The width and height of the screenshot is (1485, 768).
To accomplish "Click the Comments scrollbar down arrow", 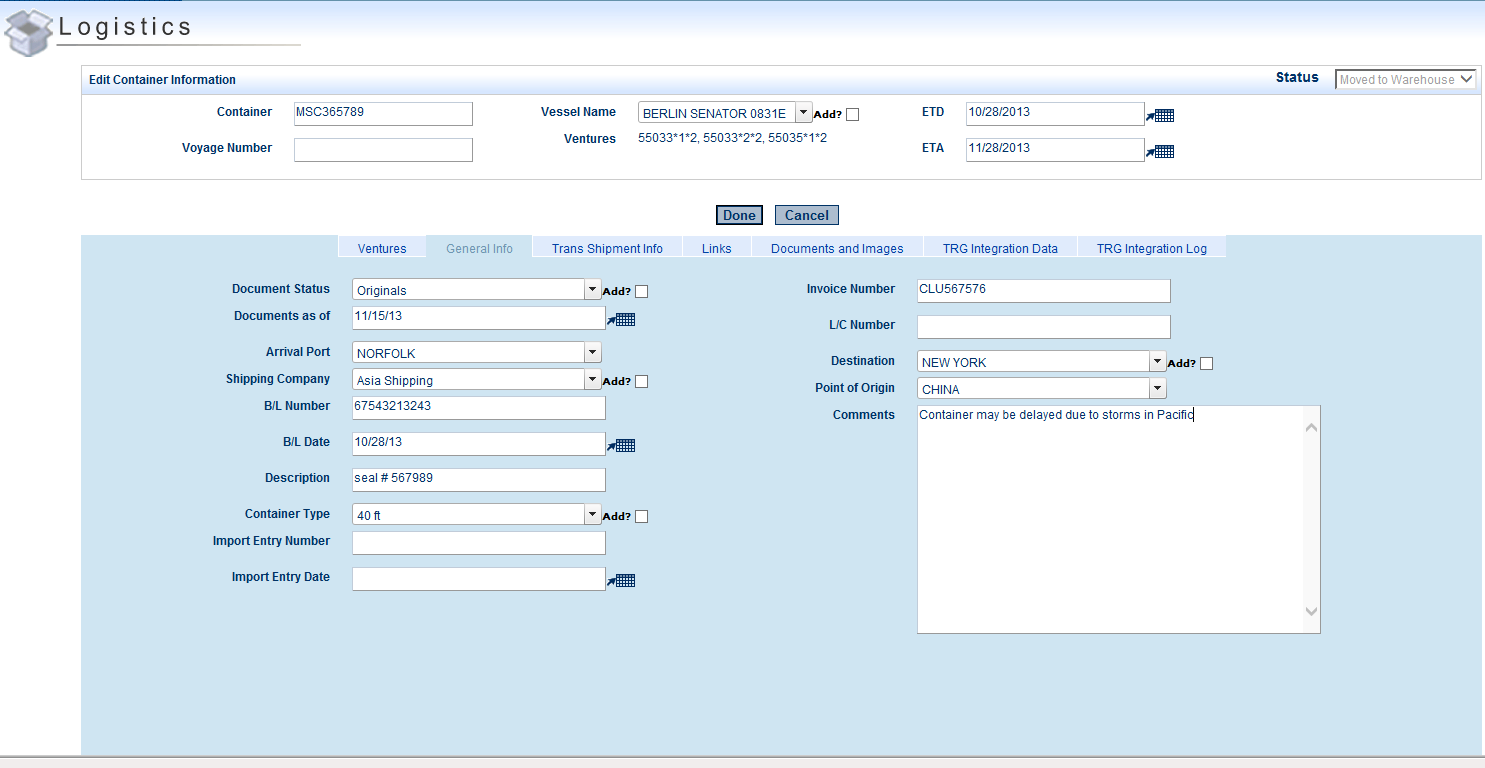I will 1312,611.
